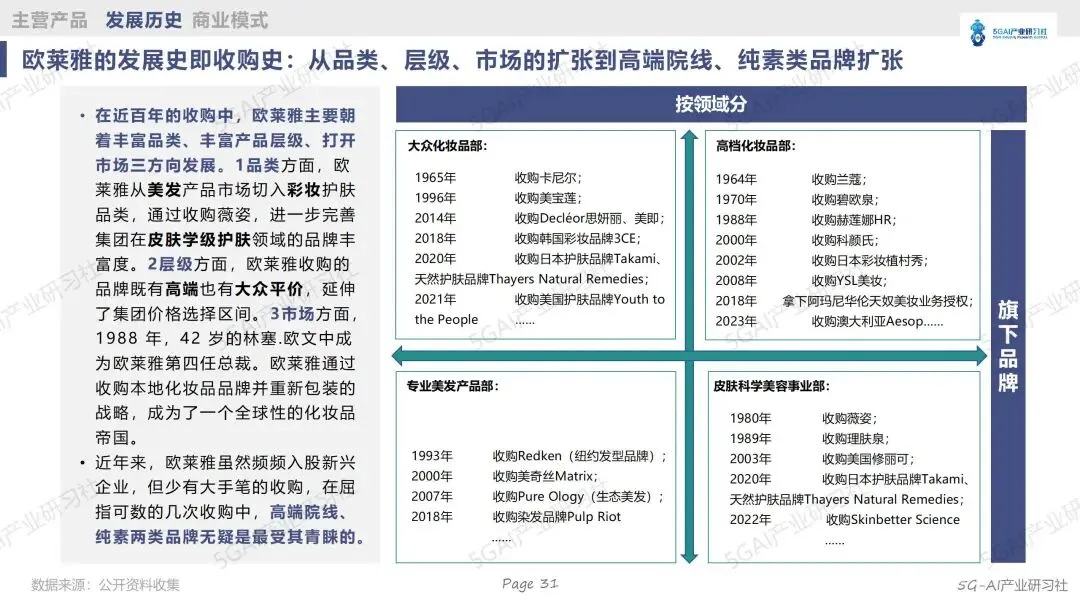Click the bold phrase 皮肤学级护肤 in left text
Image resolution: width=1080 pixels, height=608 pixels.
[199, 240]
